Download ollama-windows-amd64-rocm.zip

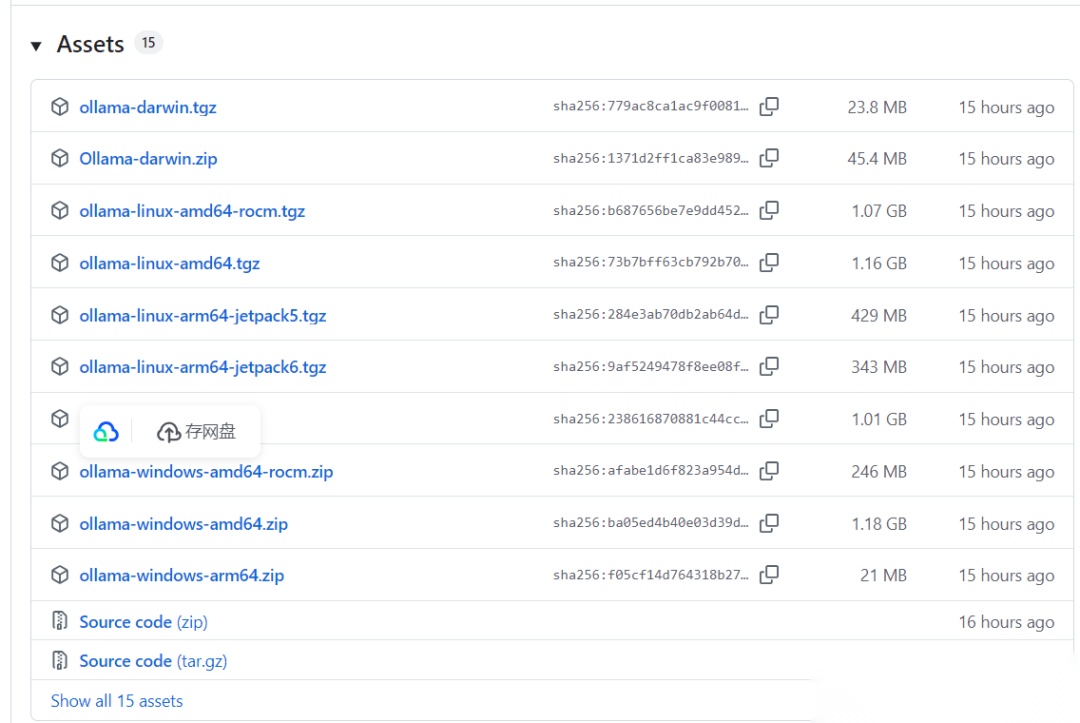coord(206,472)
